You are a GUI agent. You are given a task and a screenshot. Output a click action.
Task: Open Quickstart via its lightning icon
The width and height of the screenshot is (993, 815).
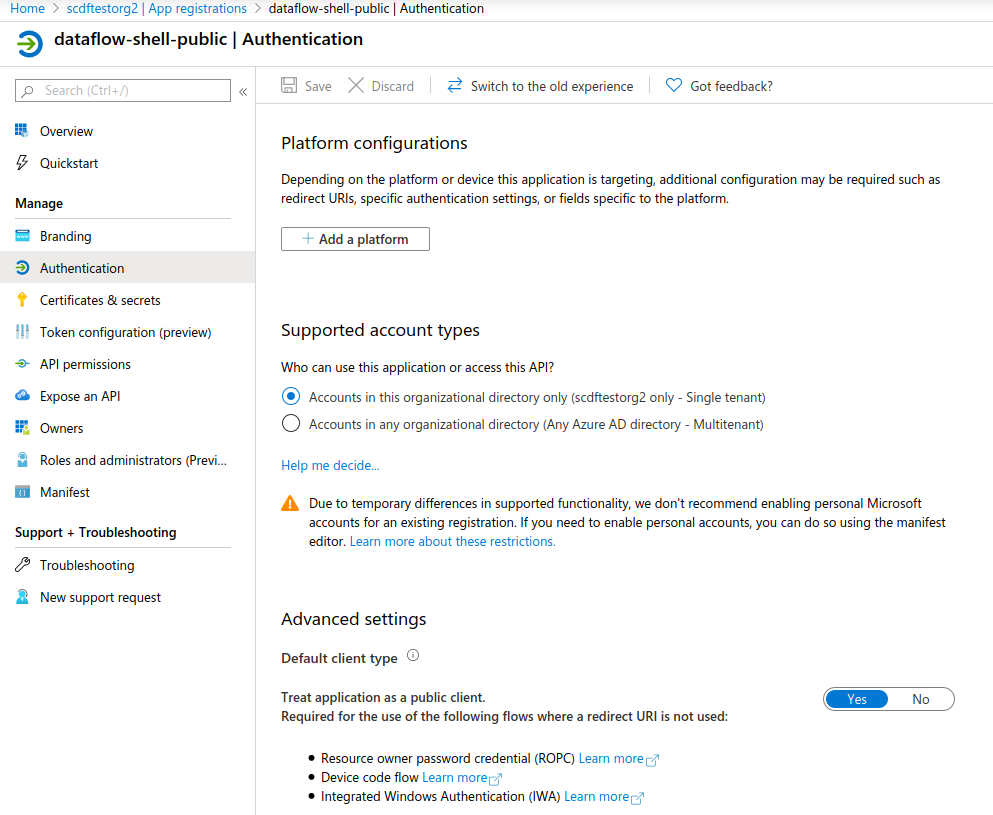click(x=22, y=163)
